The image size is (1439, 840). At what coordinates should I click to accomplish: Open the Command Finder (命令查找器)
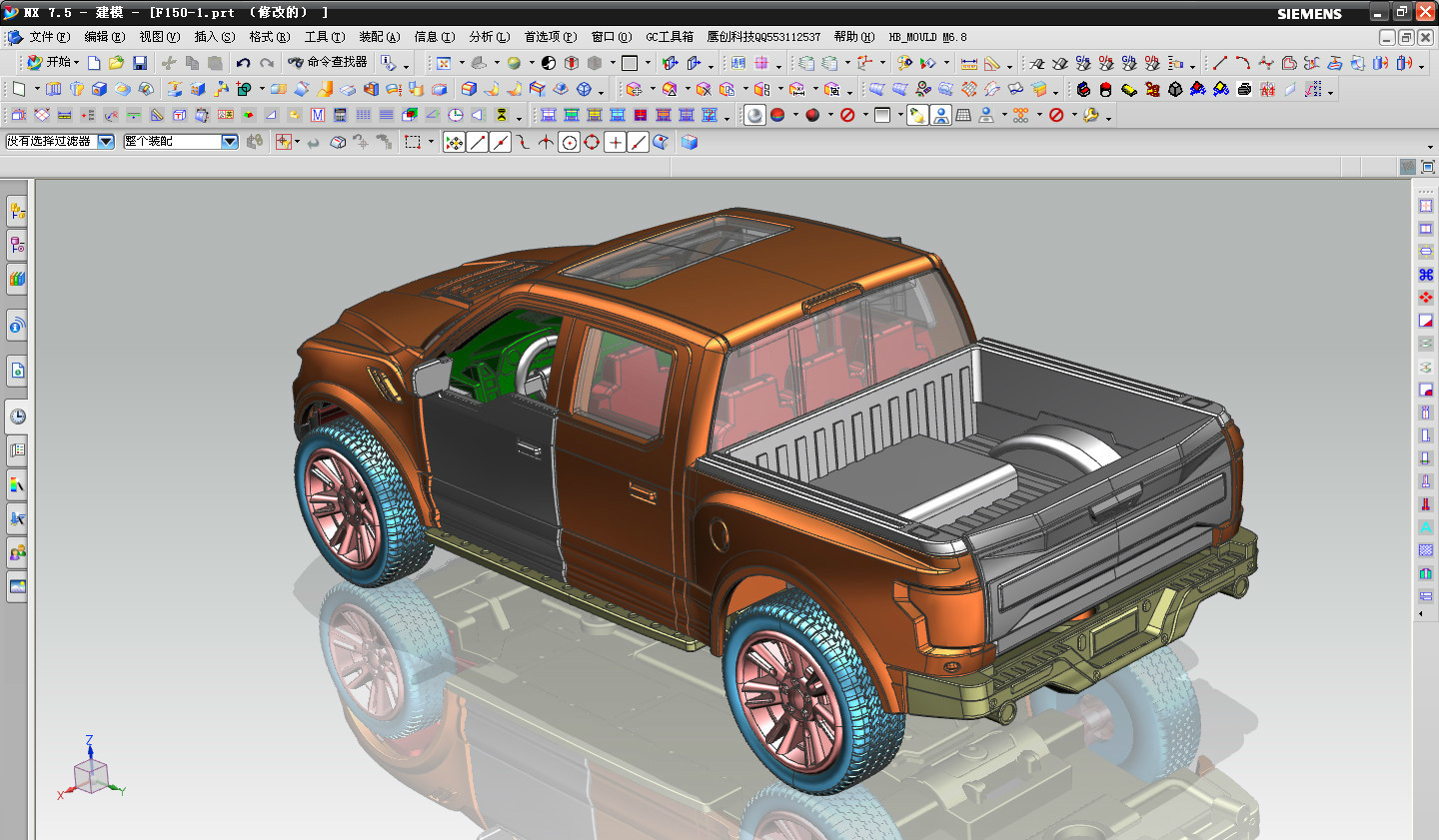pos(328,63)
